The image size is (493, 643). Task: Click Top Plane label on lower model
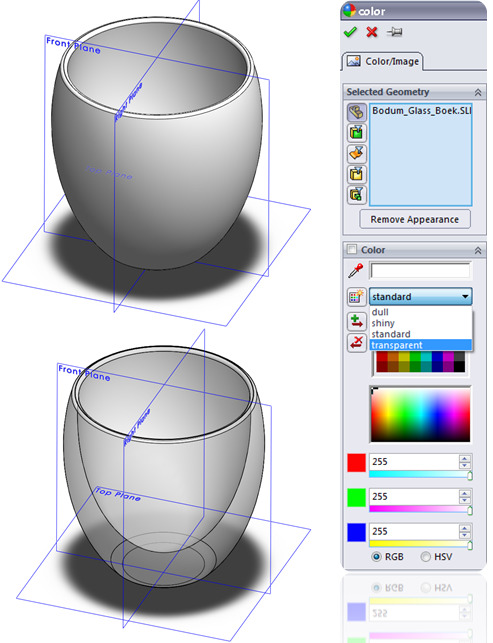click(118, 494)
